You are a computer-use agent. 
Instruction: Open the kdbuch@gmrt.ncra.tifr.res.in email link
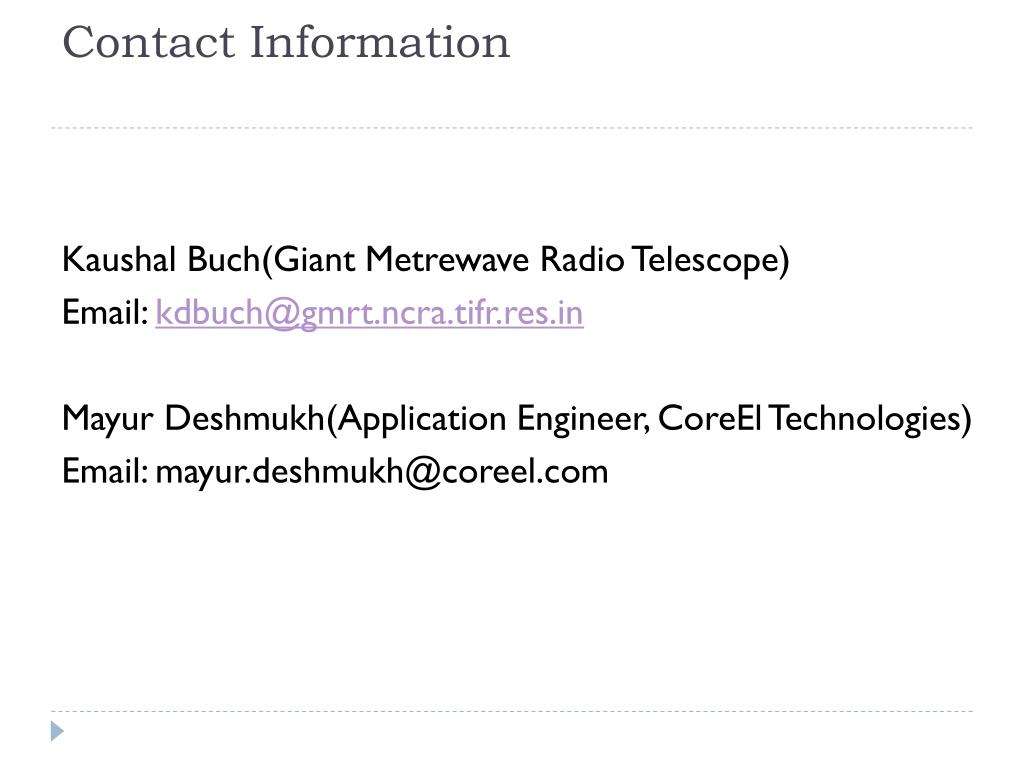369,313
